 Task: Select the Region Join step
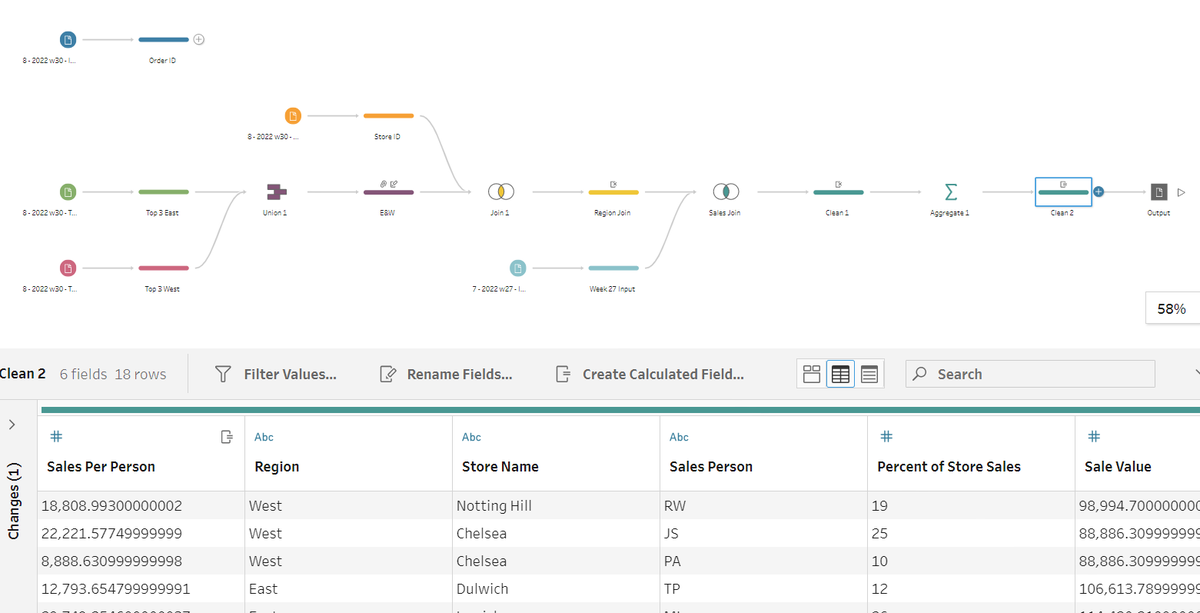click(x=613, y=190)
